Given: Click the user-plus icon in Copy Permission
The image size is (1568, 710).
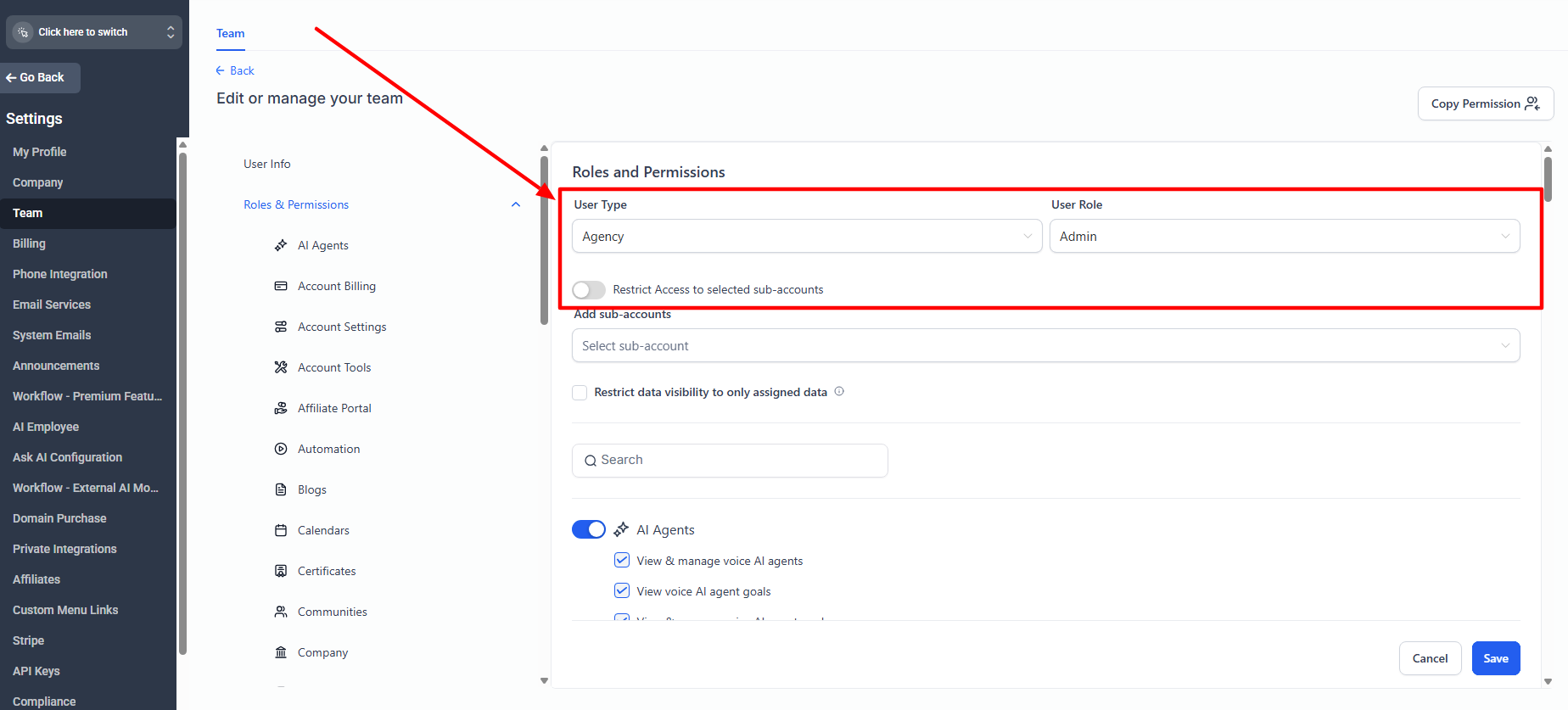Looking at the screenshot, I should 1532,103.
